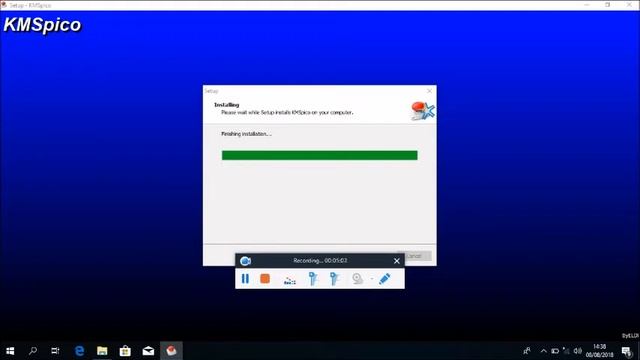Show hidden tray icons chevron

(543, 351)
